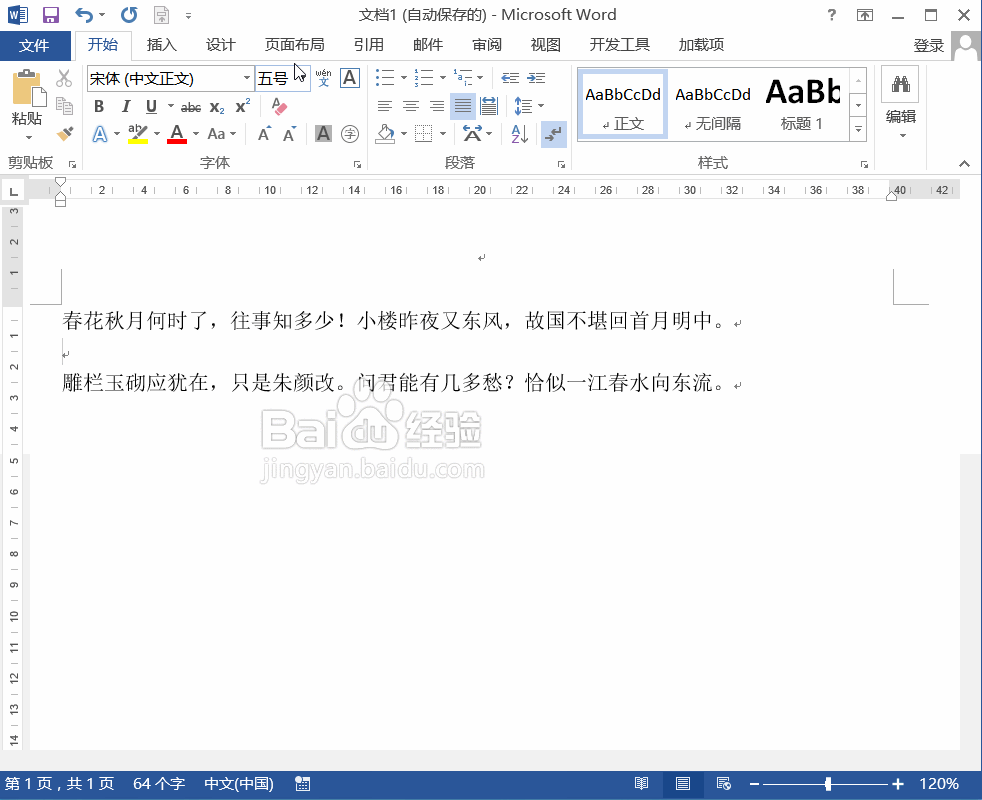
Task: Click the 登录 sign-in link
Action: coord(930,45)
